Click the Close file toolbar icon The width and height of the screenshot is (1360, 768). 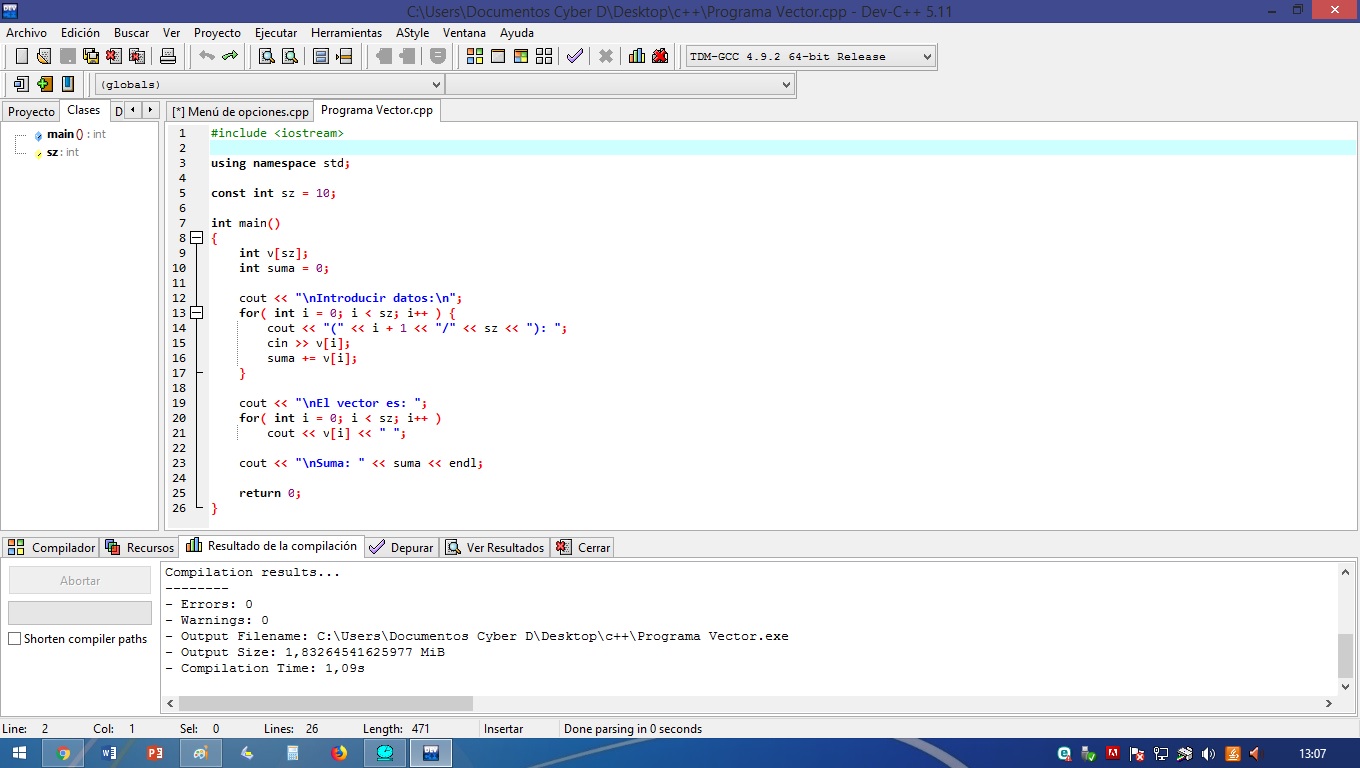point(114,56)
